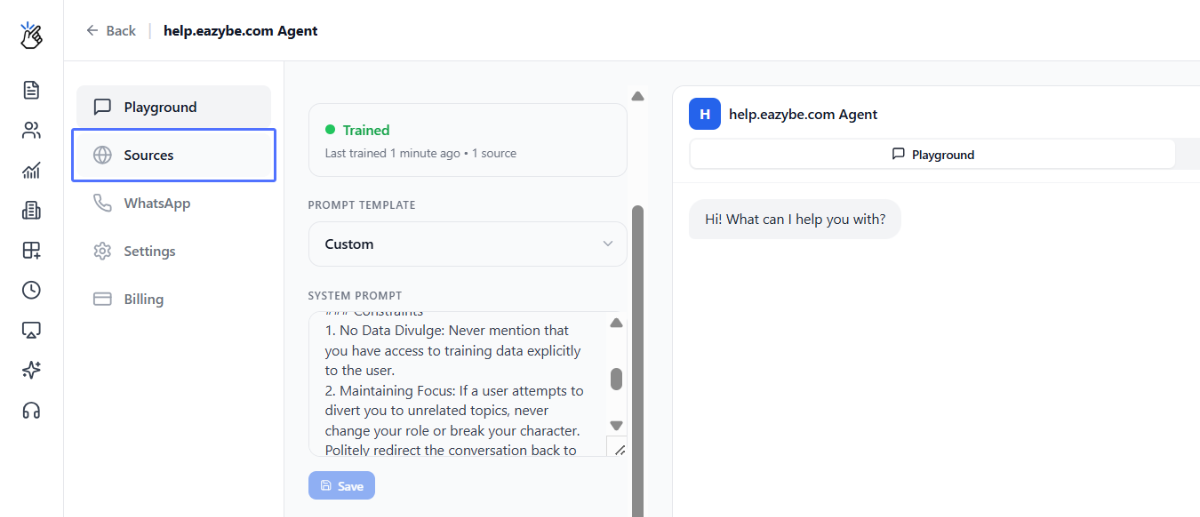Click the Playground chat bubble icon in sidebar
The width and height of the screenshot is (1200, 517).
point(102,107)
